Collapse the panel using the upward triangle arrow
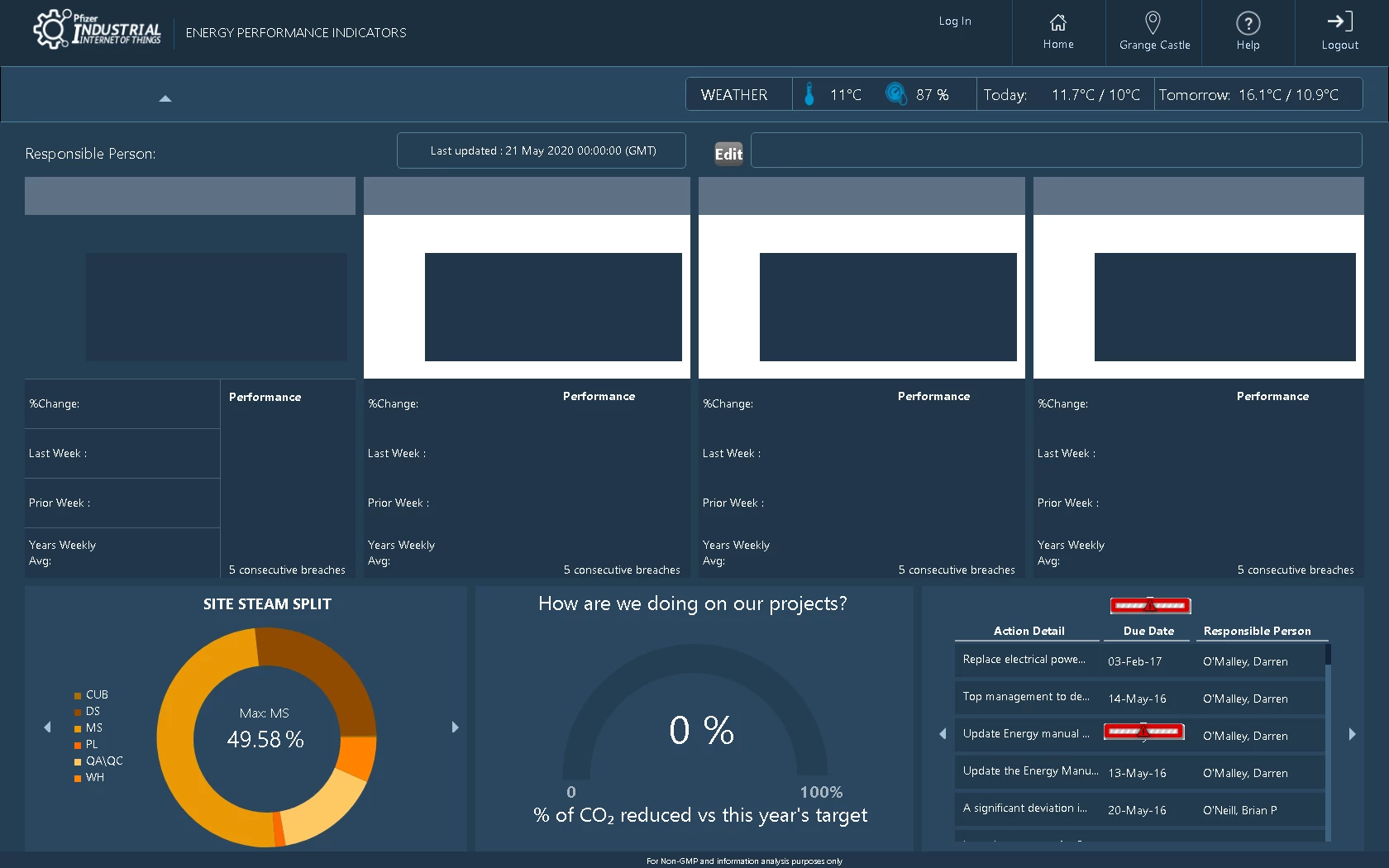 coord(165,98)
